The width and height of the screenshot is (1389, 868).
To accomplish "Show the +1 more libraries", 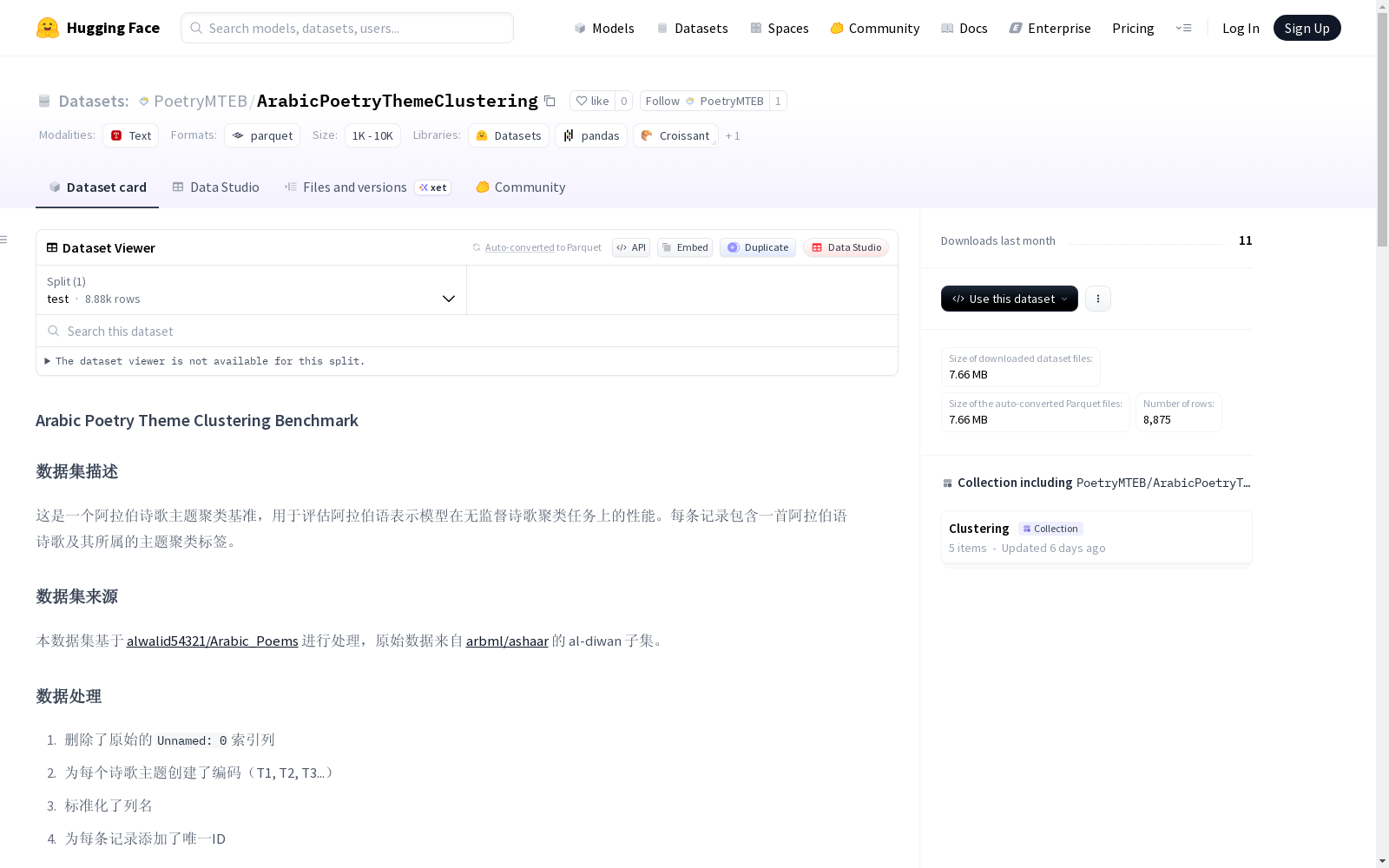I will pos(733,135).
